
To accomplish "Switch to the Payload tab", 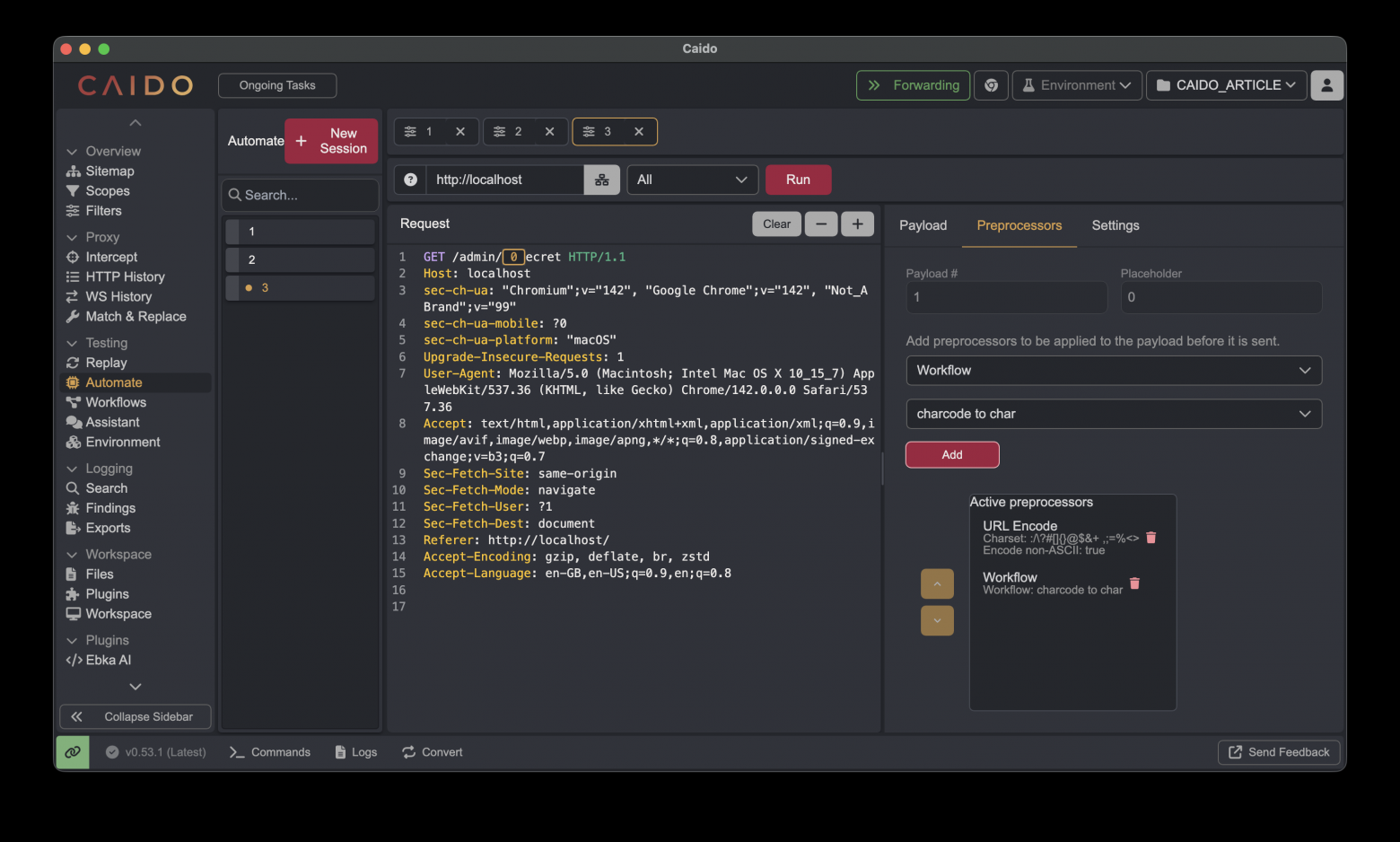I will pos(923,225).
